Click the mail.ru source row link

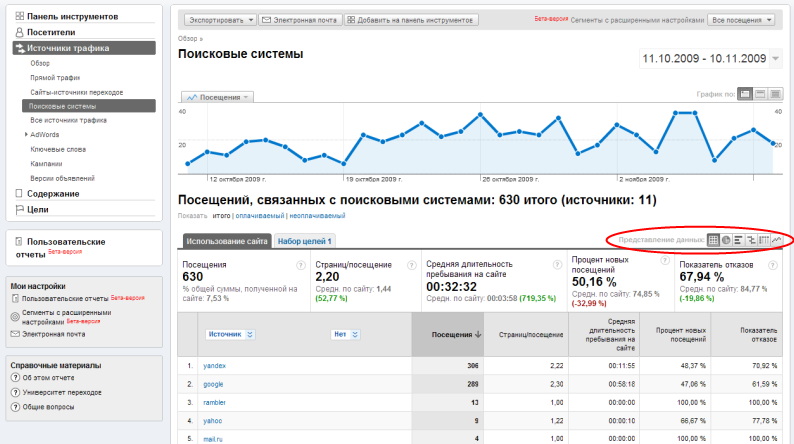point(213,439)
